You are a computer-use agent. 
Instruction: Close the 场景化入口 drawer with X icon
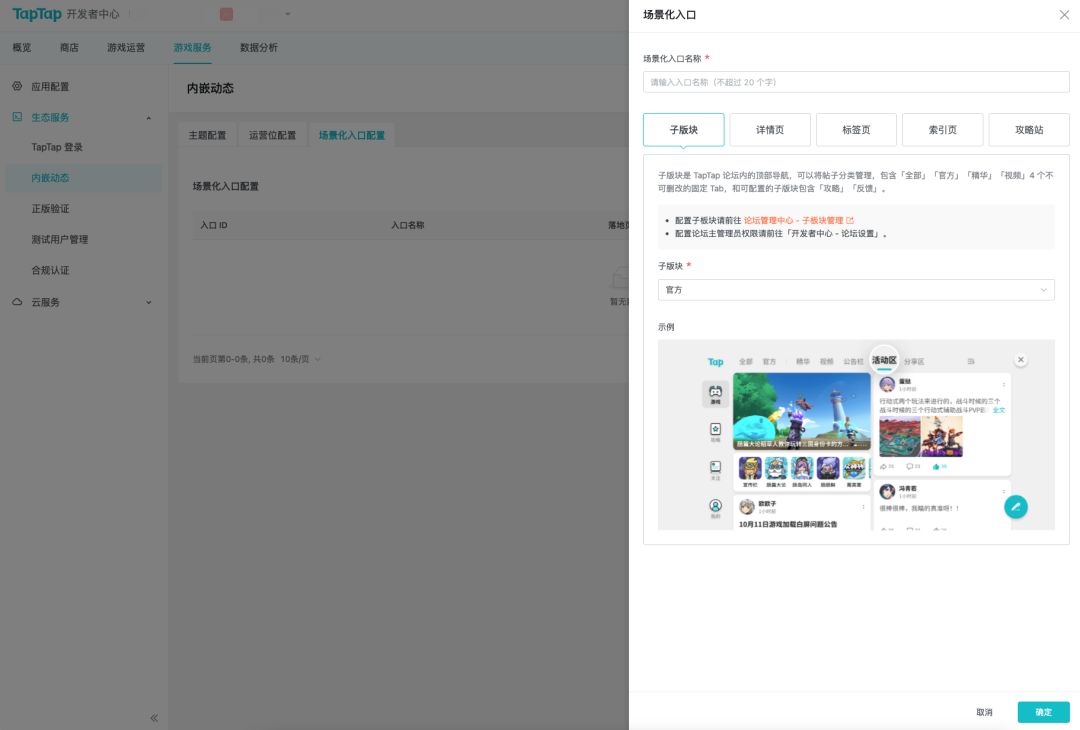1063,15
